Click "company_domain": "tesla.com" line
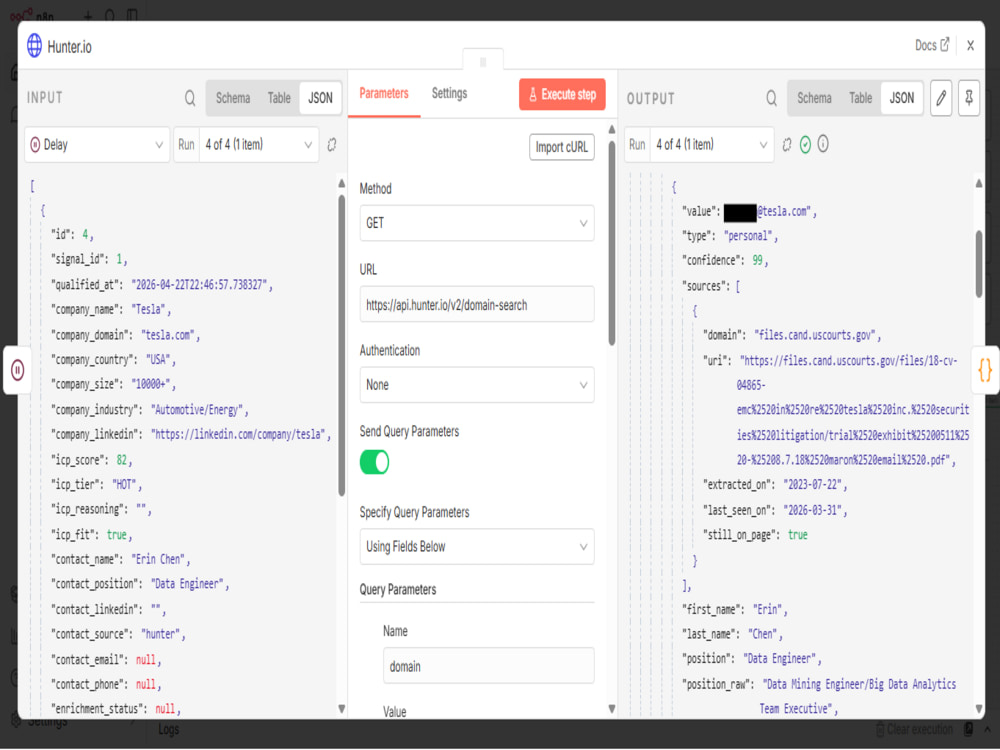 (x=125, y=335)
